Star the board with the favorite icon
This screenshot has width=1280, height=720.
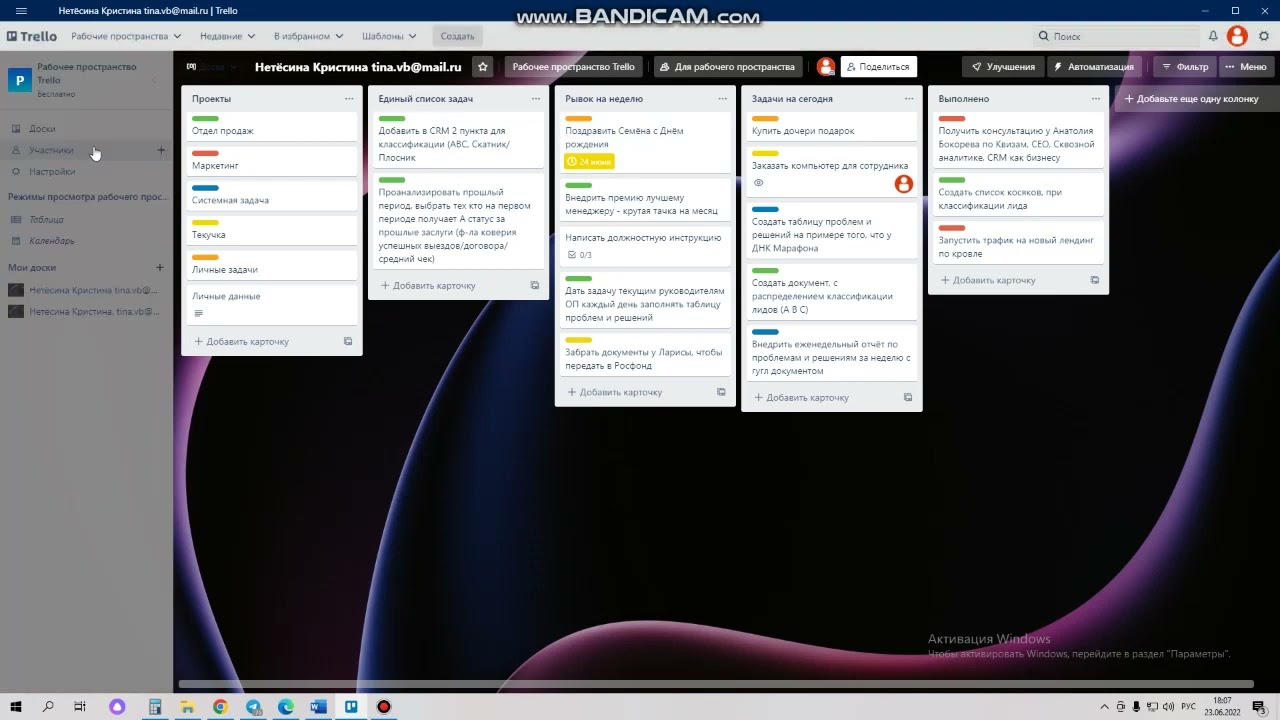[483, 67]
